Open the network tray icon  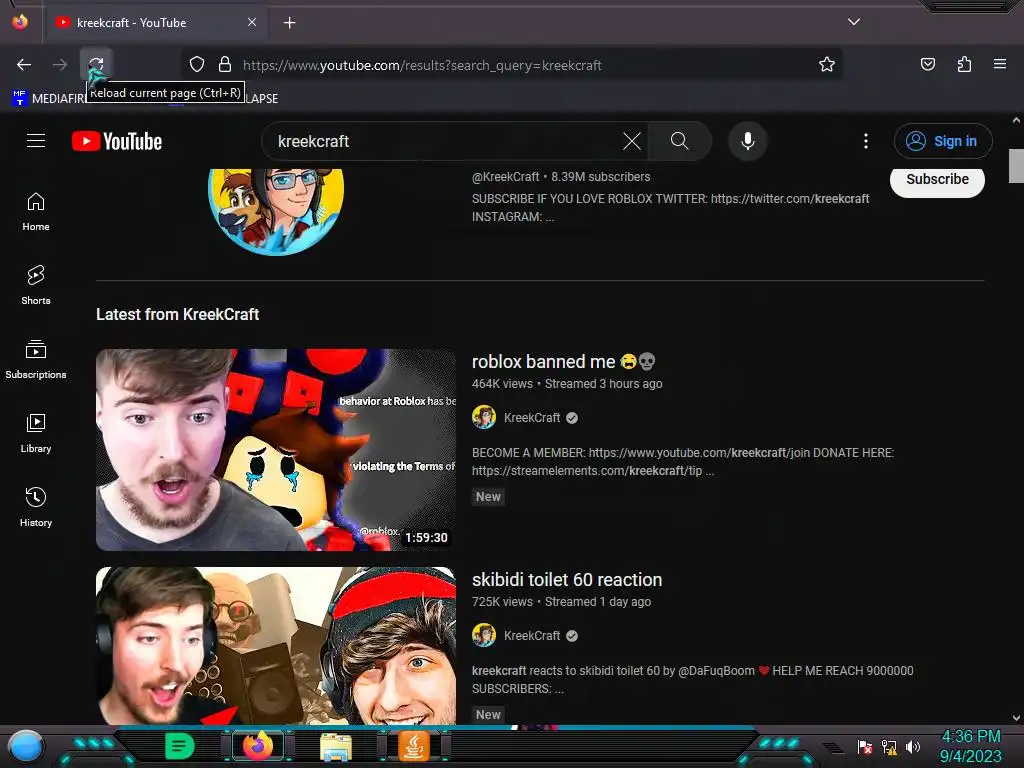pyautogui.click(x=889, y=746)
